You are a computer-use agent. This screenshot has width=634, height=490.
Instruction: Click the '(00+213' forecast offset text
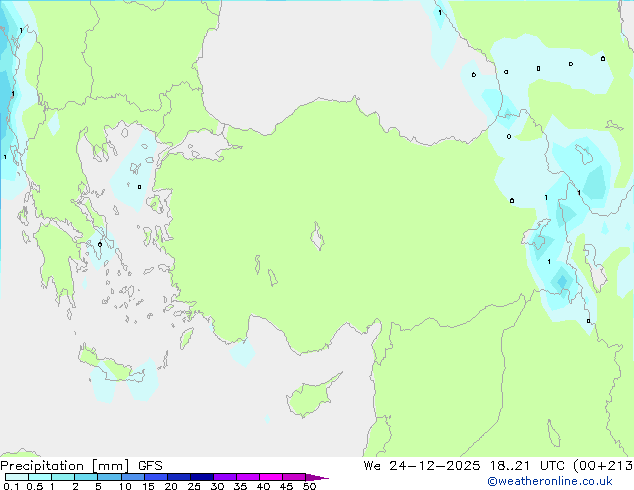pyautogui.click(x=603, y=466)
